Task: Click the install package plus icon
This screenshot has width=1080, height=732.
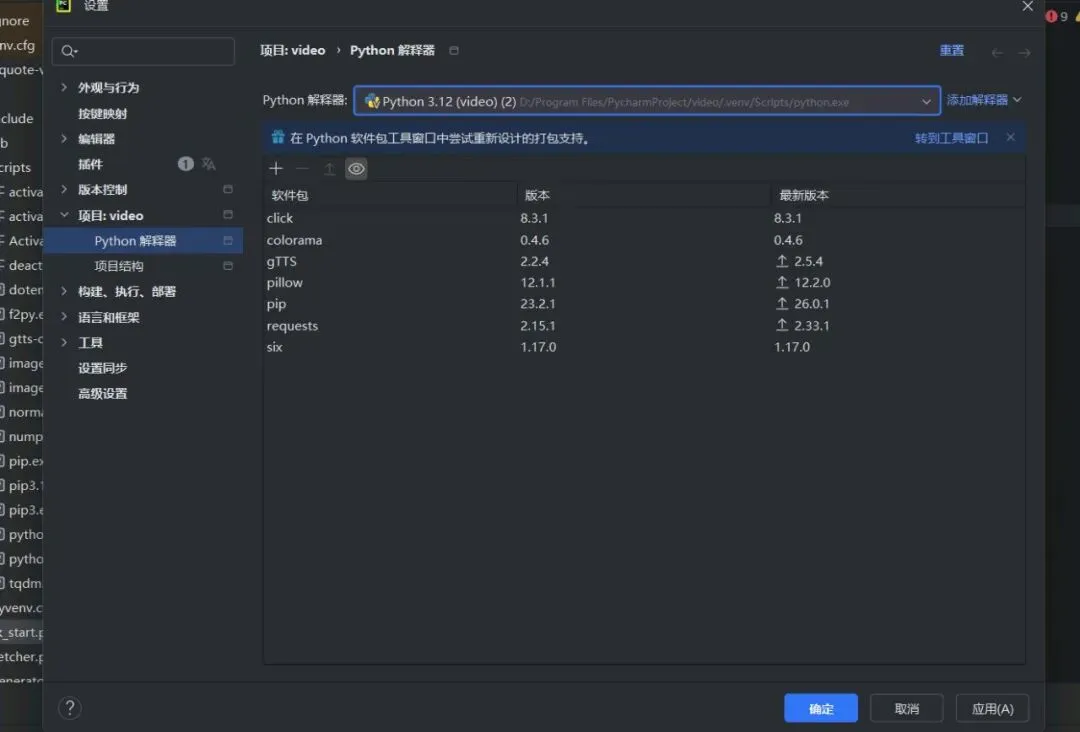Action: coord(276,168)
